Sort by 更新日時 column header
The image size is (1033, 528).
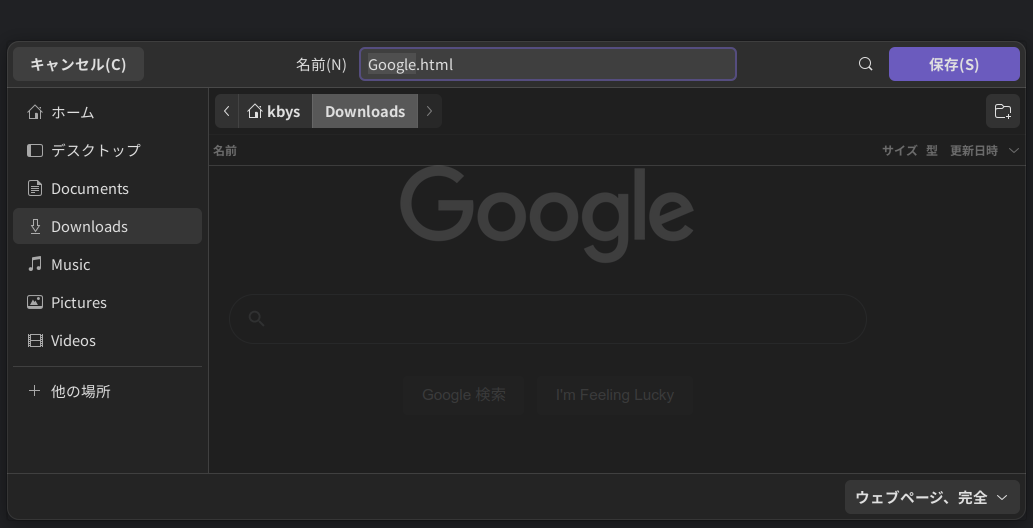[x=974, y=151]
